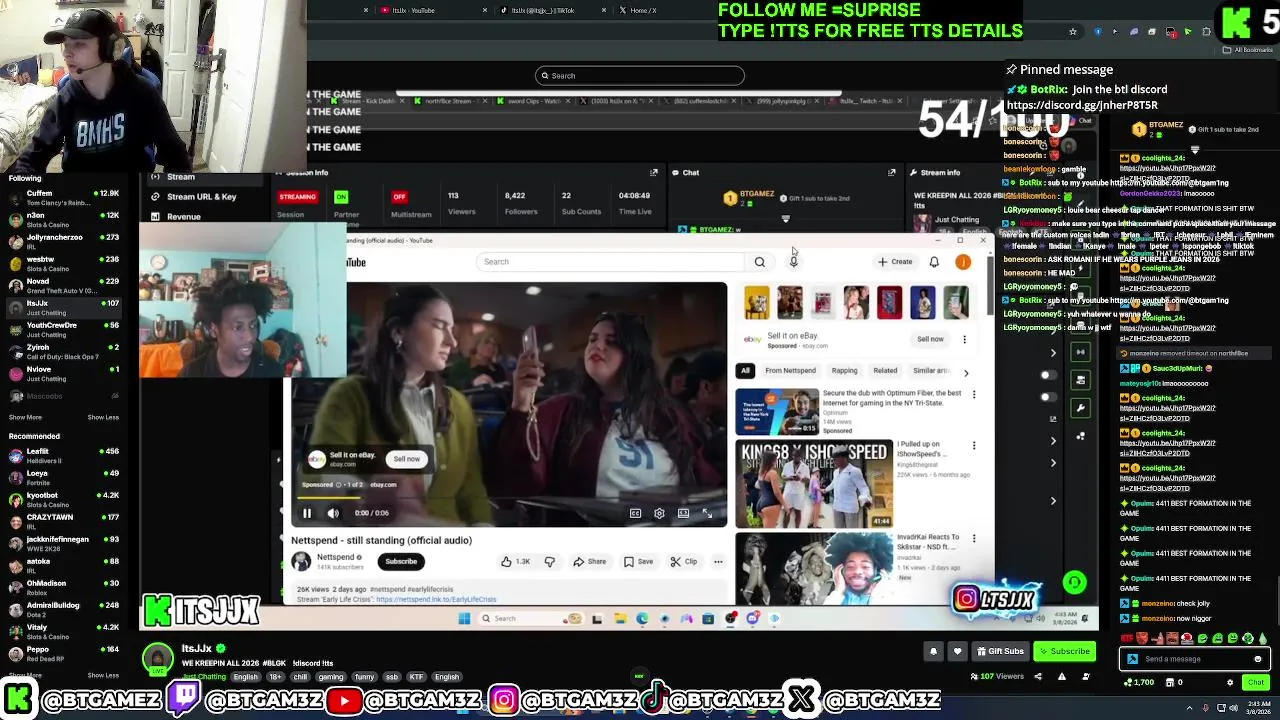Viewport: 1280px width, 720px height.
Task: Click the YouTube search input field
Action: (610, 262)
